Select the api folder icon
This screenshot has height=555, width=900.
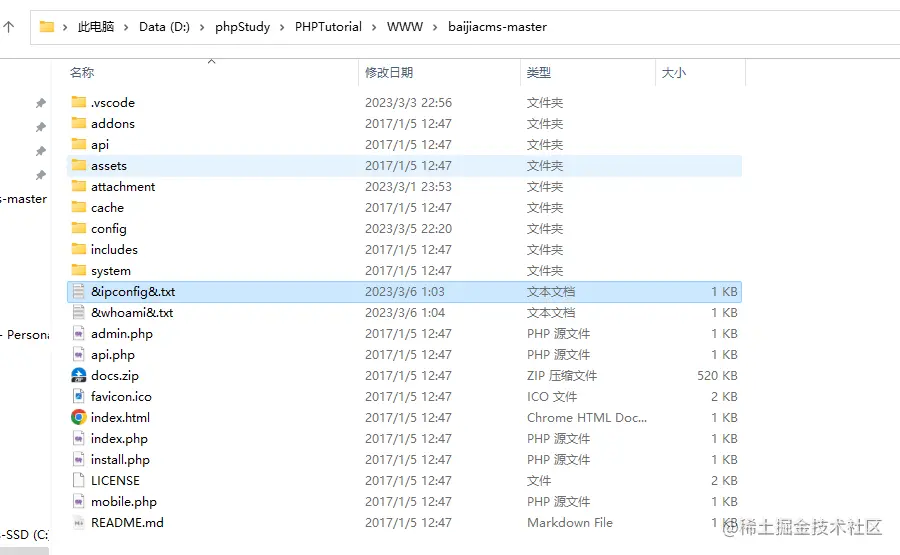tap(79, 144)
